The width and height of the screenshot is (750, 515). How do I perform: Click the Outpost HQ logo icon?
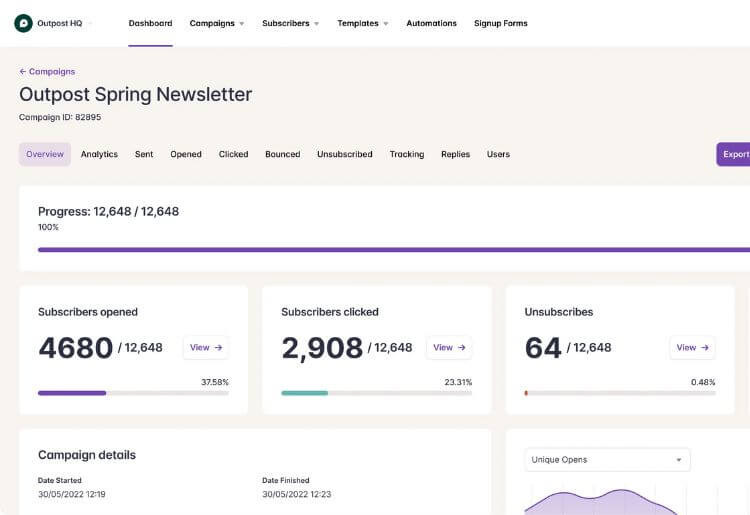(23, 23)
